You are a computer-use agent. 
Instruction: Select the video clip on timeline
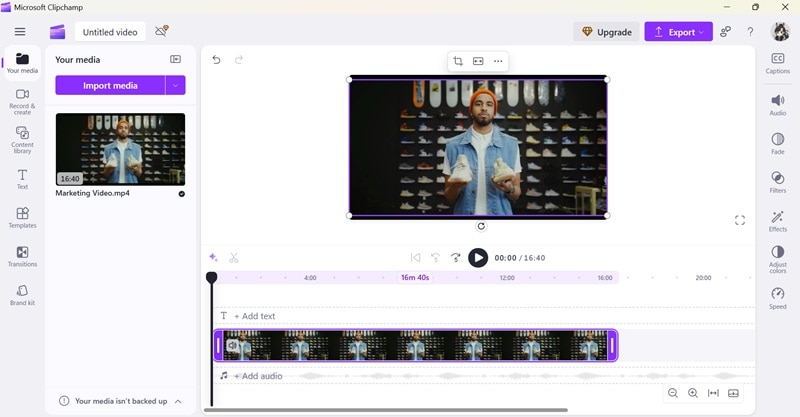416,346
